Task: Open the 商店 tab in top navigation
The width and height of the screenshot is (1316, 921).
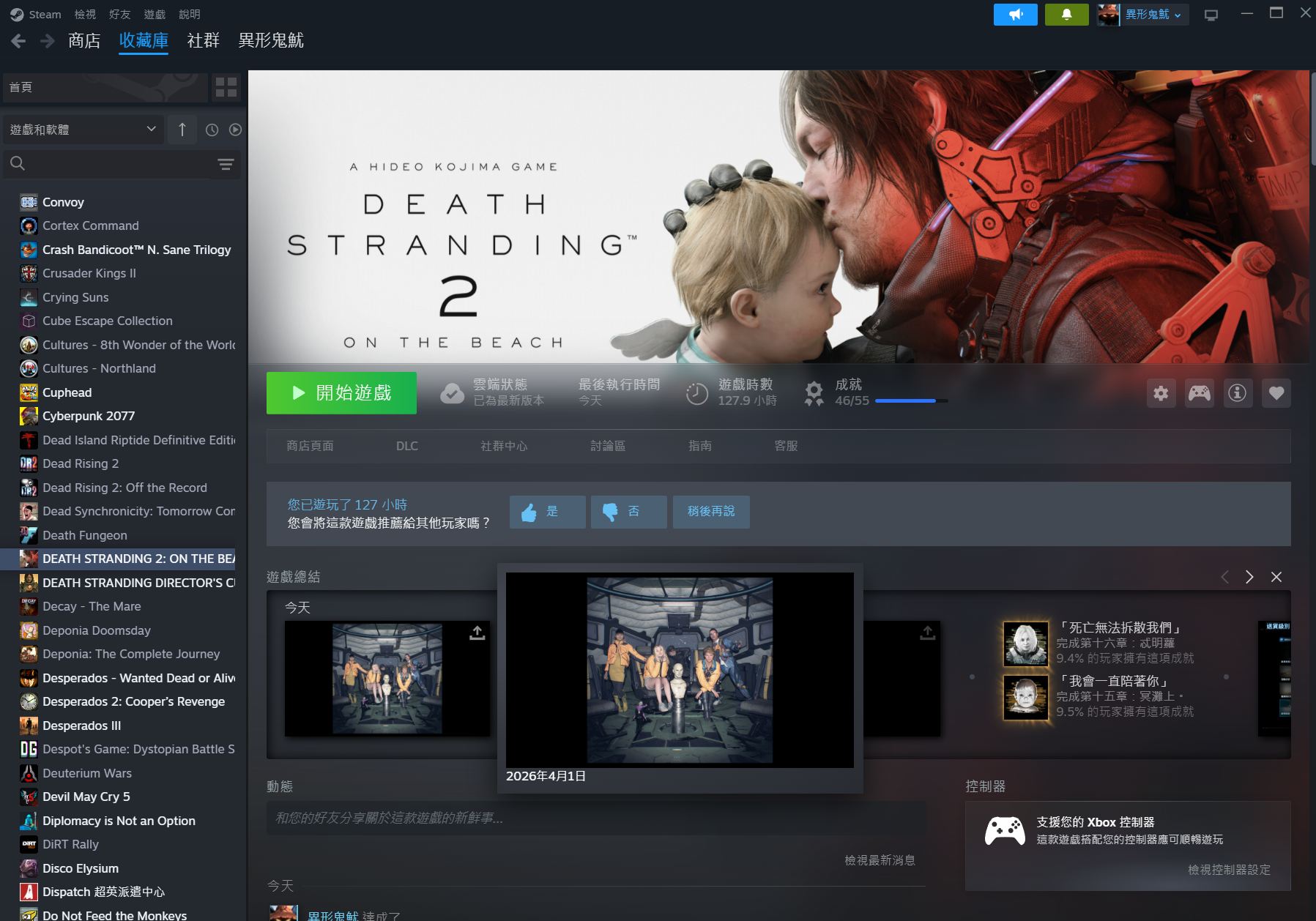Action: coord(84,41)
